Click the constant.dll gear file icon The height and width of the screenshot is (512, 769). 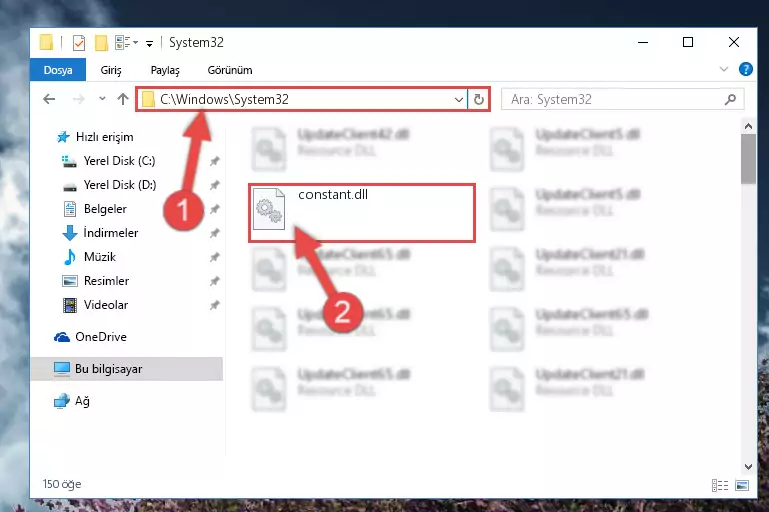pyautogui.click(x=269, y=209)
